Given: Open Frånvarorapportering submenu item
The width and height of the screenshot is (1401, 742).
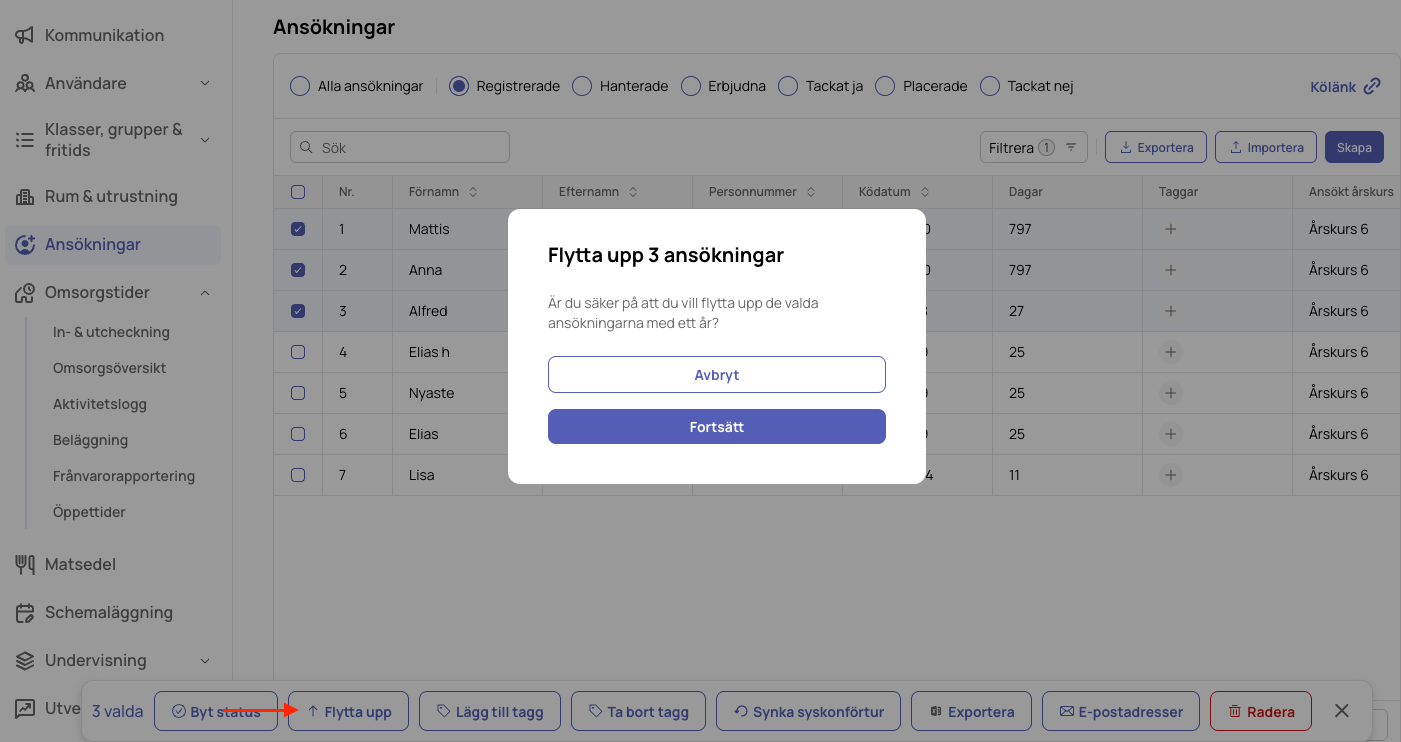Looking at the screenshot, I should point(124,476).
